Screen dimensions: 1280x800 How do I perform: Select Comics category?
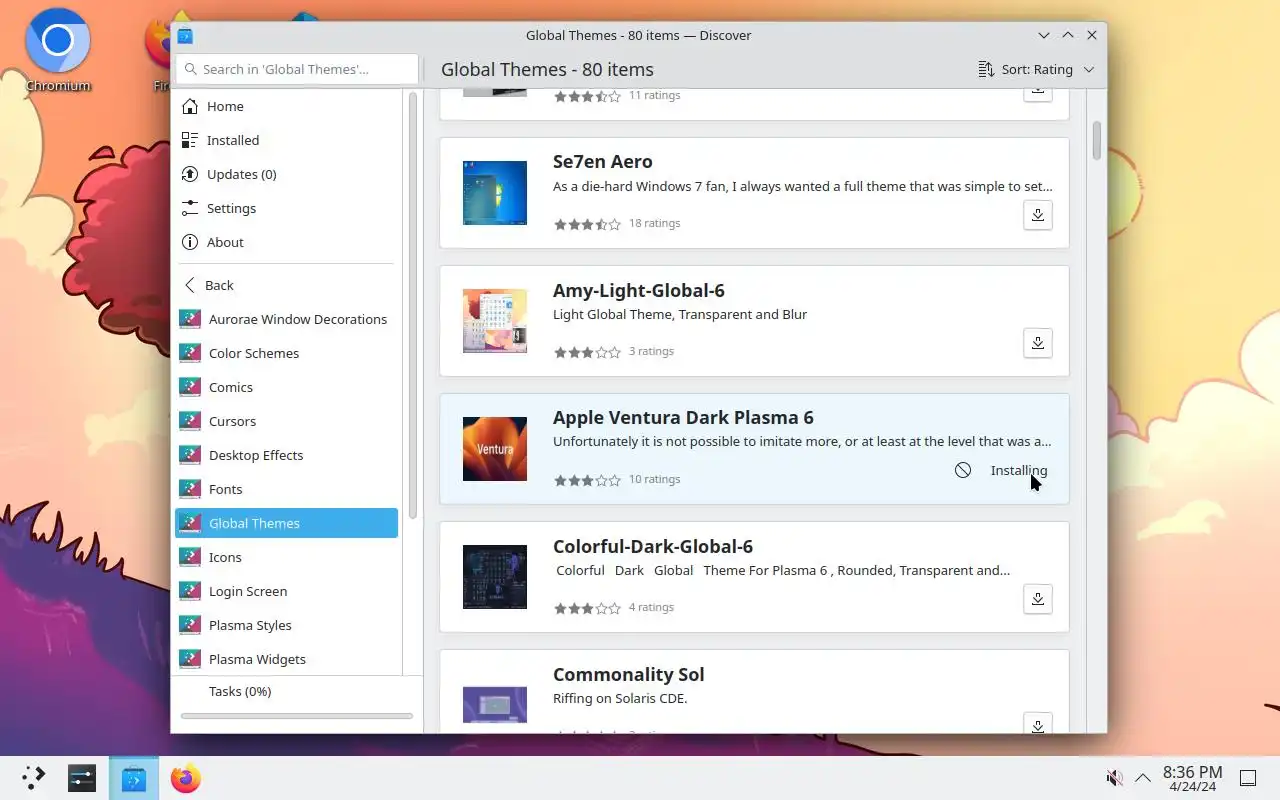click(287, 387)
